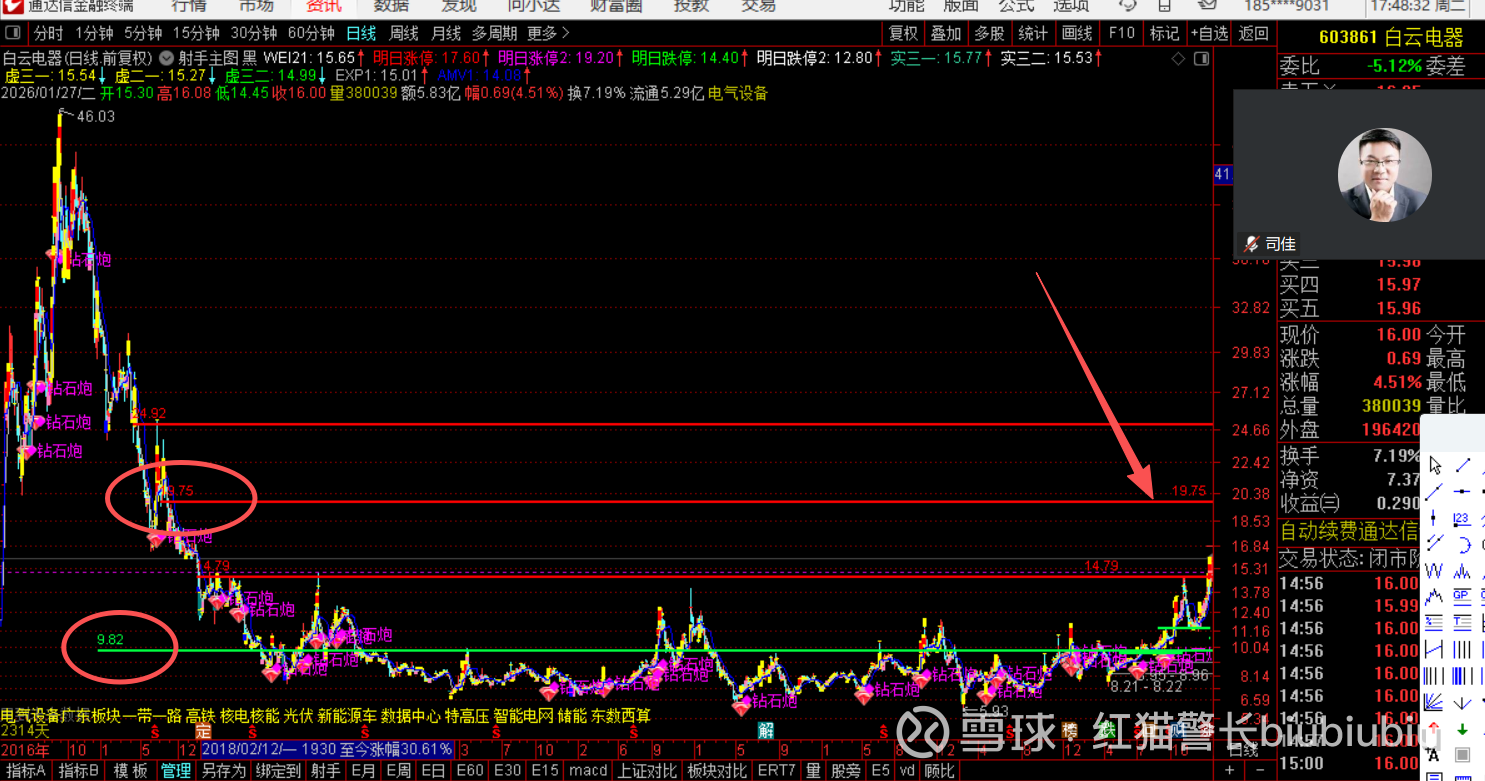Click the plus zoom button at chart bottom
This screenshot has height=781, width=1485.
1230,770
